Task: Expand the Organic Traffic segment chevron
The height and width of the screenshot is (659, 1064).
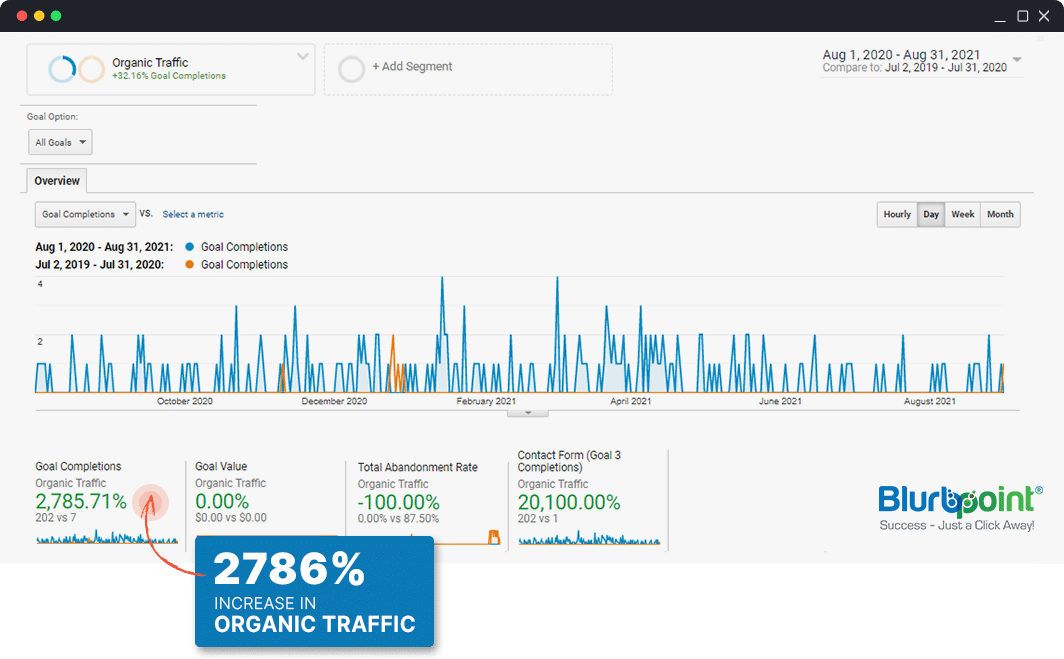Action: click(303, 57)
